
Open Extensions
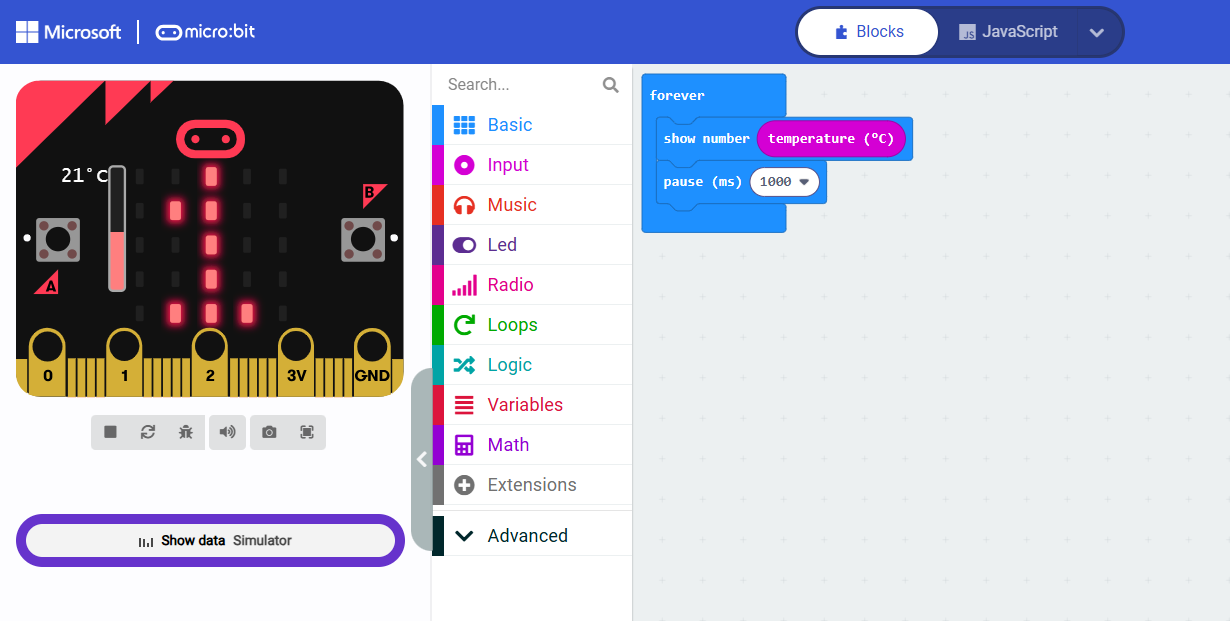(531, 485)
